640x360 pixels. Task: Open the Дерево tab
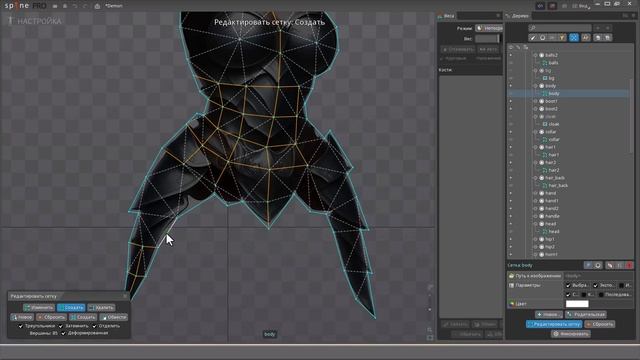click(518, 16)
